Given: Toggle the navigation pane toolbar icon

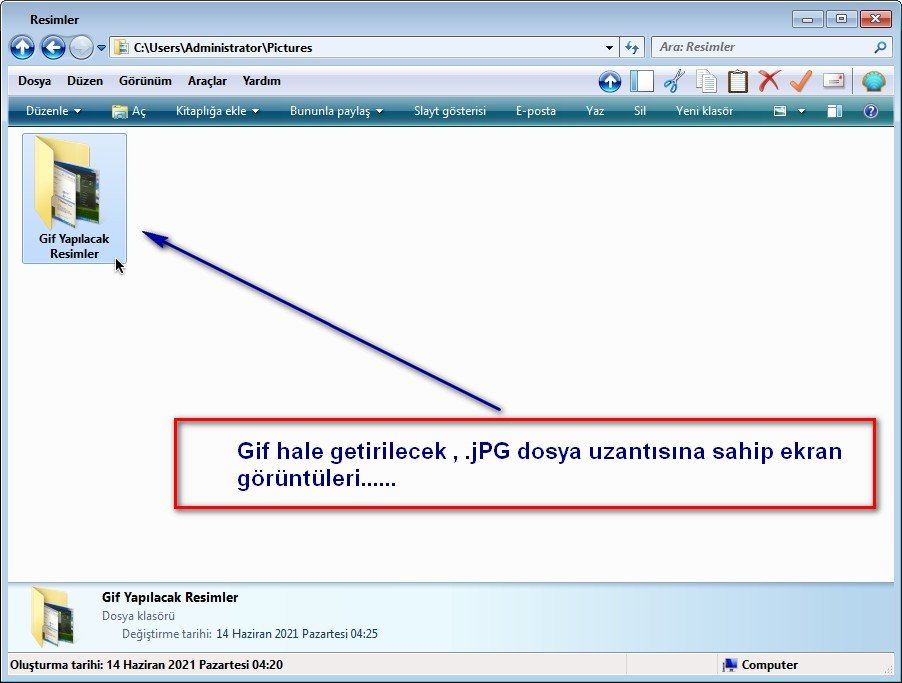Looking at the screenshot, I should tap(642, 81).
